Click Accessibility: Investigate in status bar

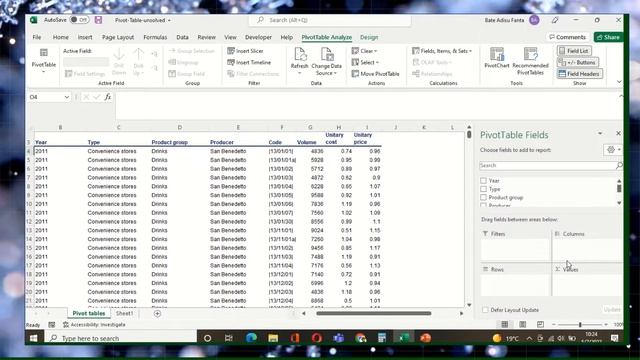click(x=94, y=325)
